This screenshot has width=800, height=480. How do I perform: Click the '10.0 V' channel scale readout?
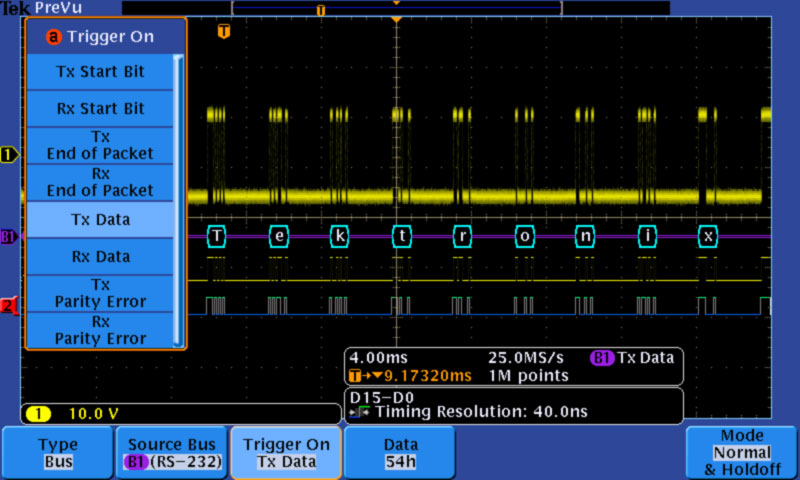(93, 414)
